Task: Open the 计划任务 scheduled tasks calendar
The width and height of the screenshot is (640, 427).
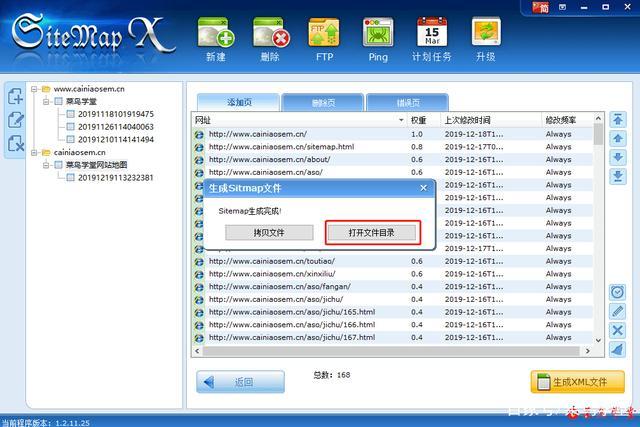Action: pyautogui.click(x=432, y=39)
